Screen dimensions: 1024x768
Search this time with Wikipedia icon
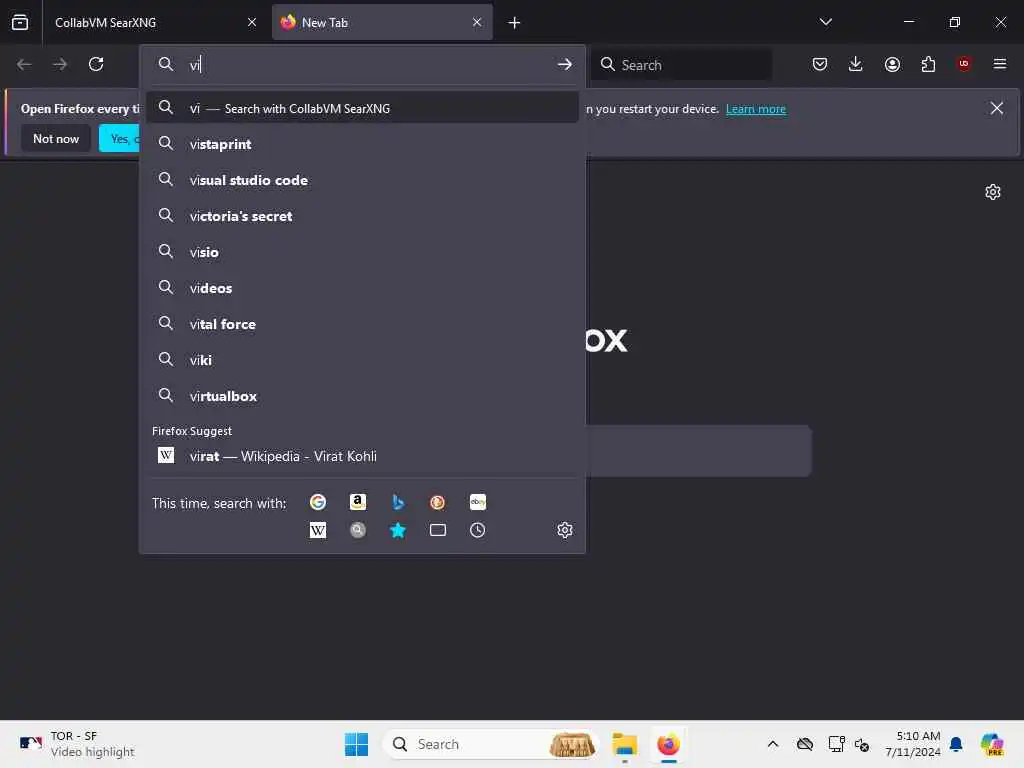click(x=318, y=530)
